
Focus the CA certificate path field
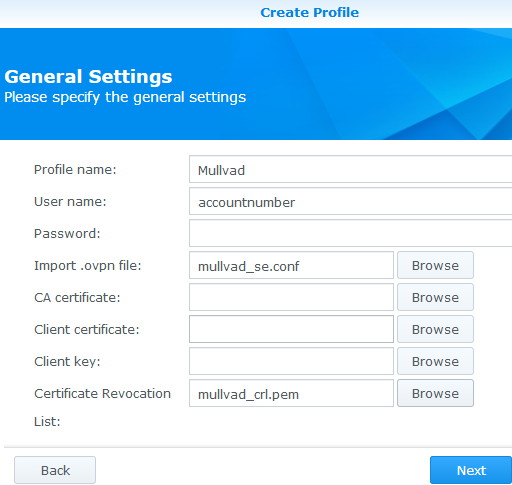[291, 297]
